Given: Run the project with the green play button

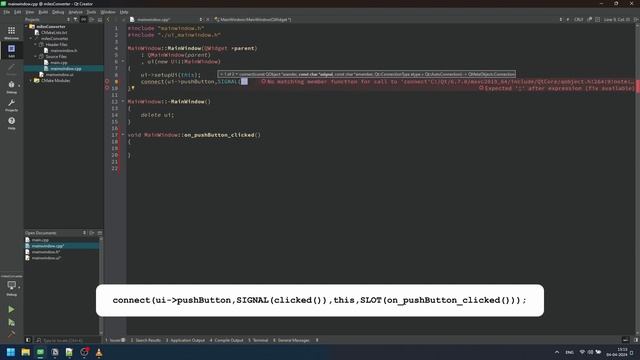Looking at the screenshot, I should pyautogui.click(x=11, y=309).
